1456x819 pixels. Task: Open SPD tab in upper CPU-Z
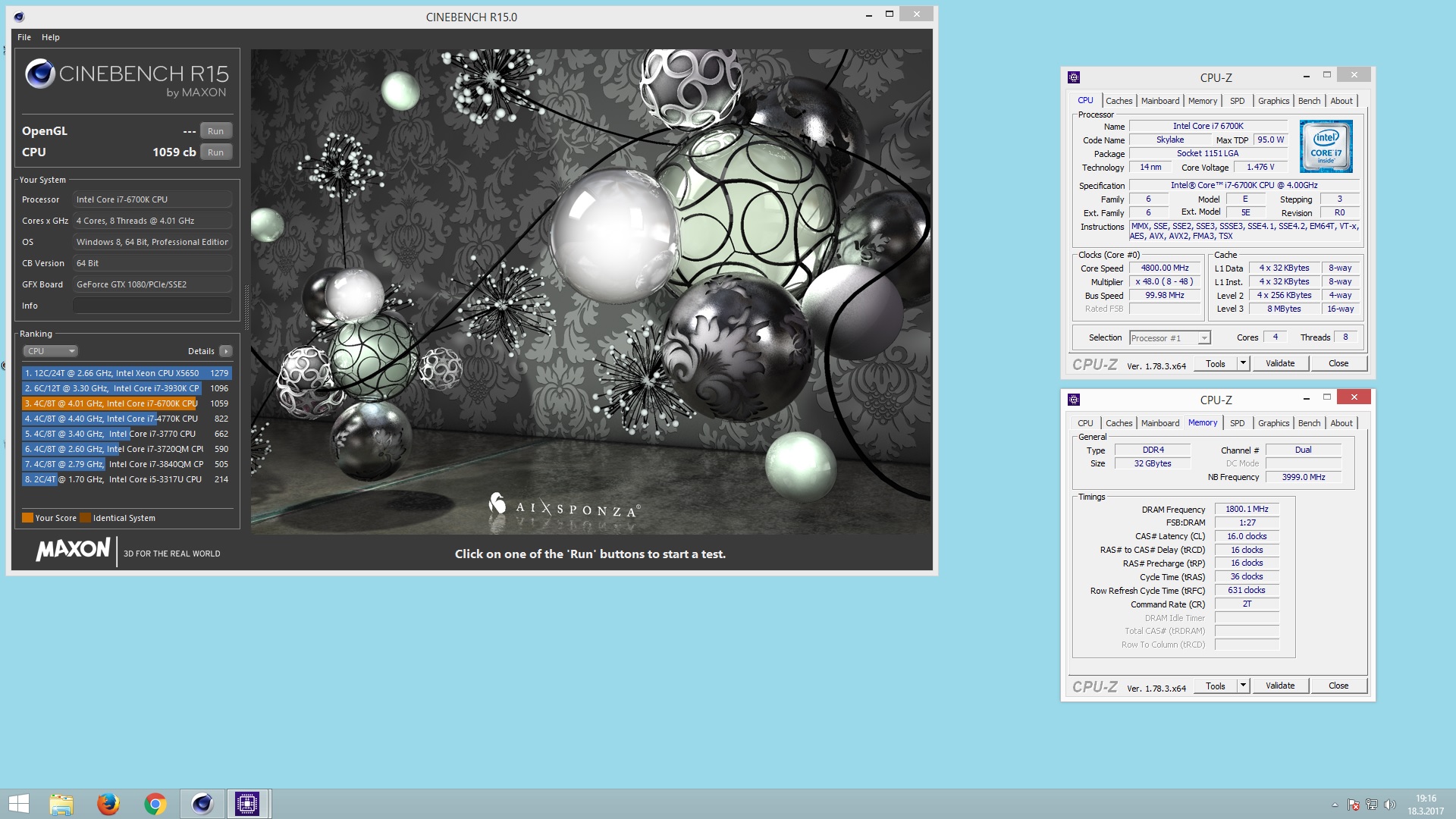pos(1237,101)
